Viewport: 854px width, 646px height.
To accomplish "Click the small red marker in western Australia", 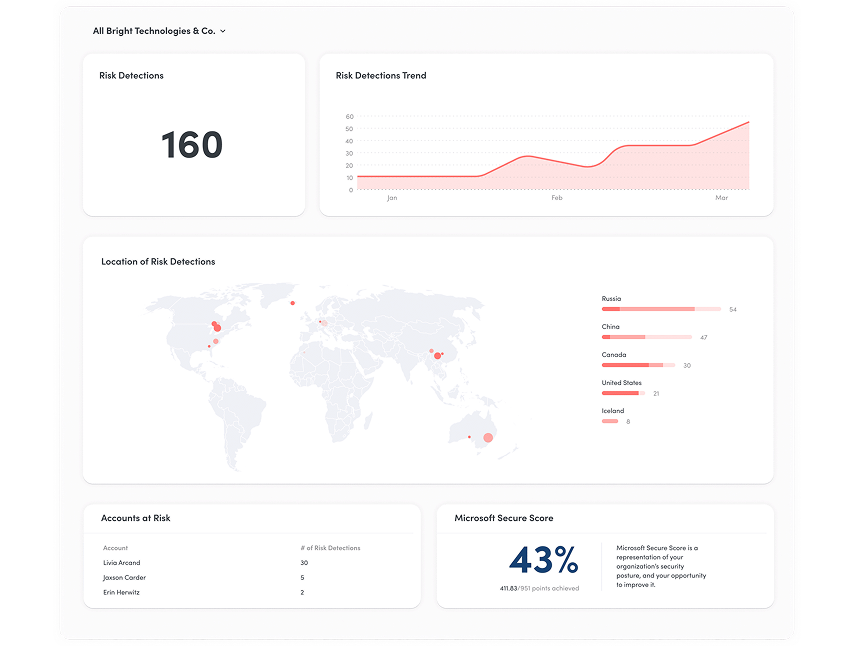I will [469, 437].
